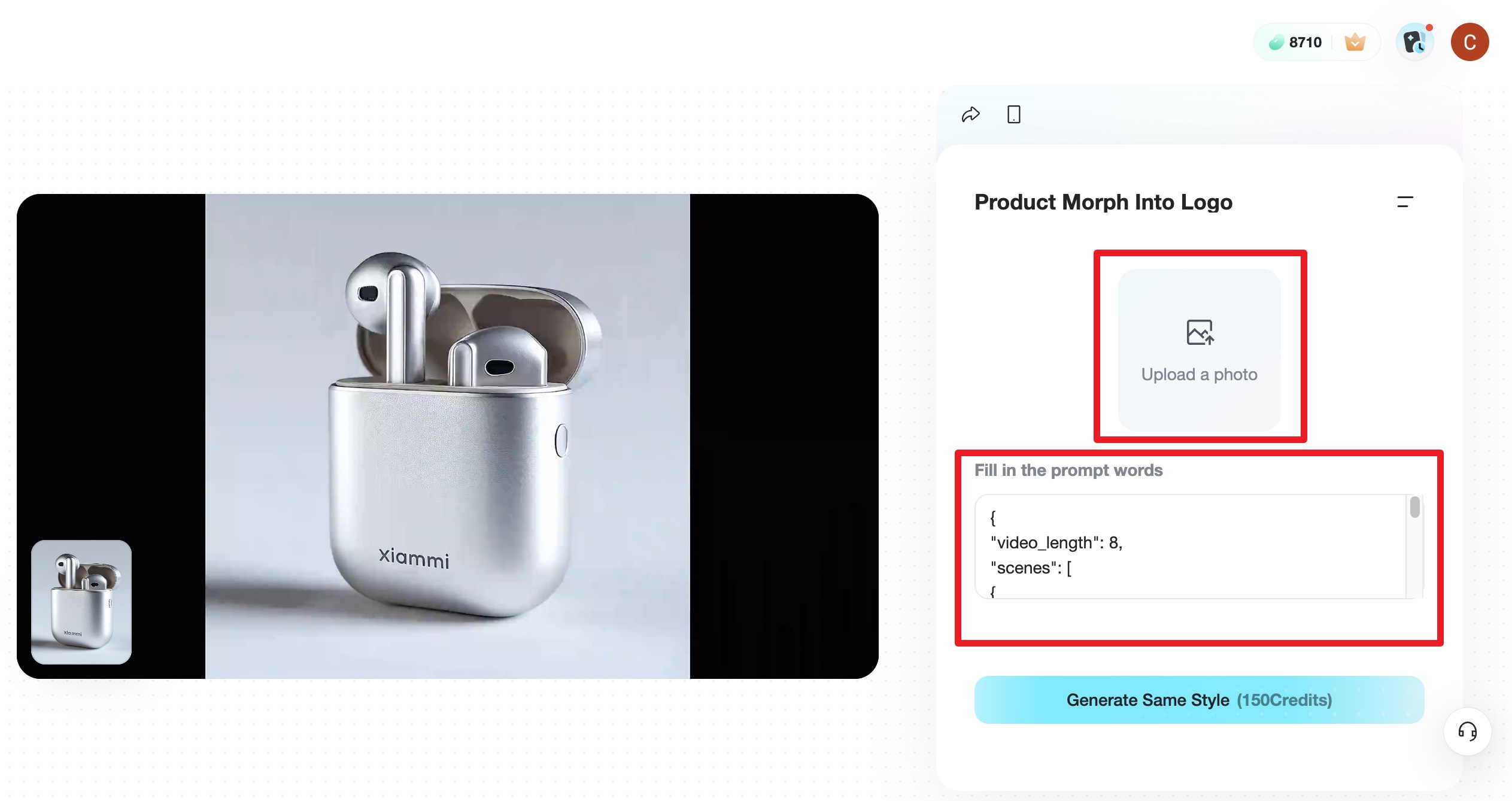Screen dimensions: 1512x801
Task: Click the image upload icon
Action: coord(1200,332)
